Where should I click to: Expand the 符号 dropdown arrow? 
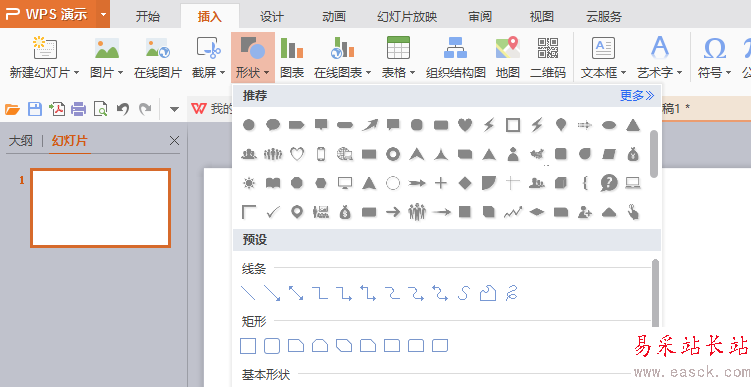[x=728, y=73]
